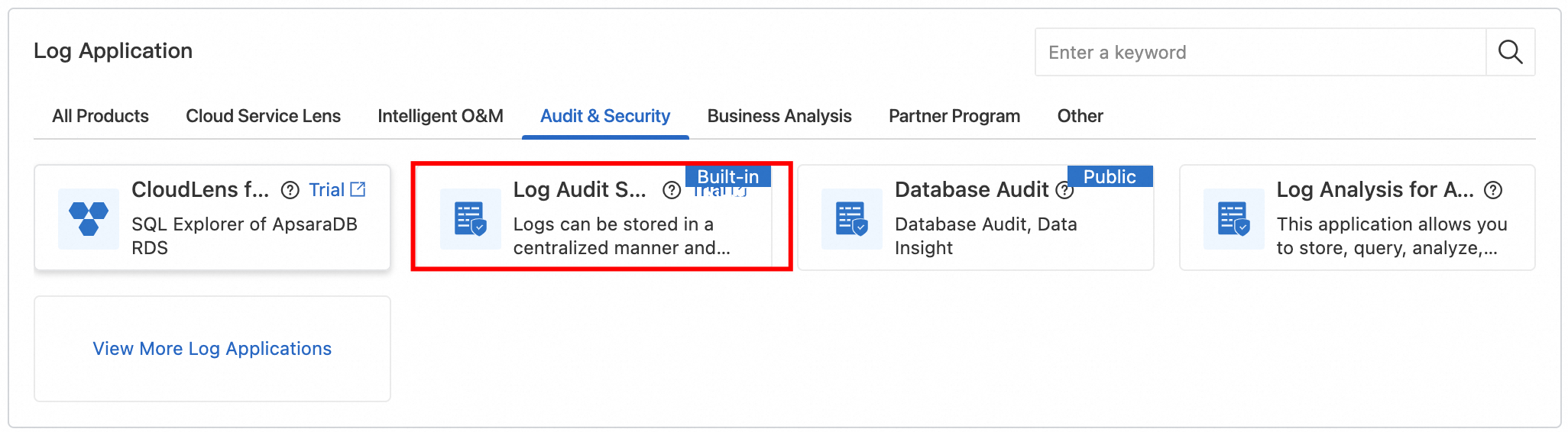This screenshot has height=432, width=1568.
Task: Click the Log Analysis app icon
Action: 1234,219
